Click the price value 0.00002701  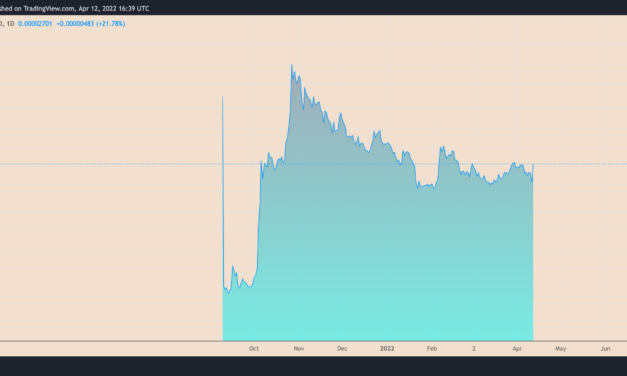[35, 24]
